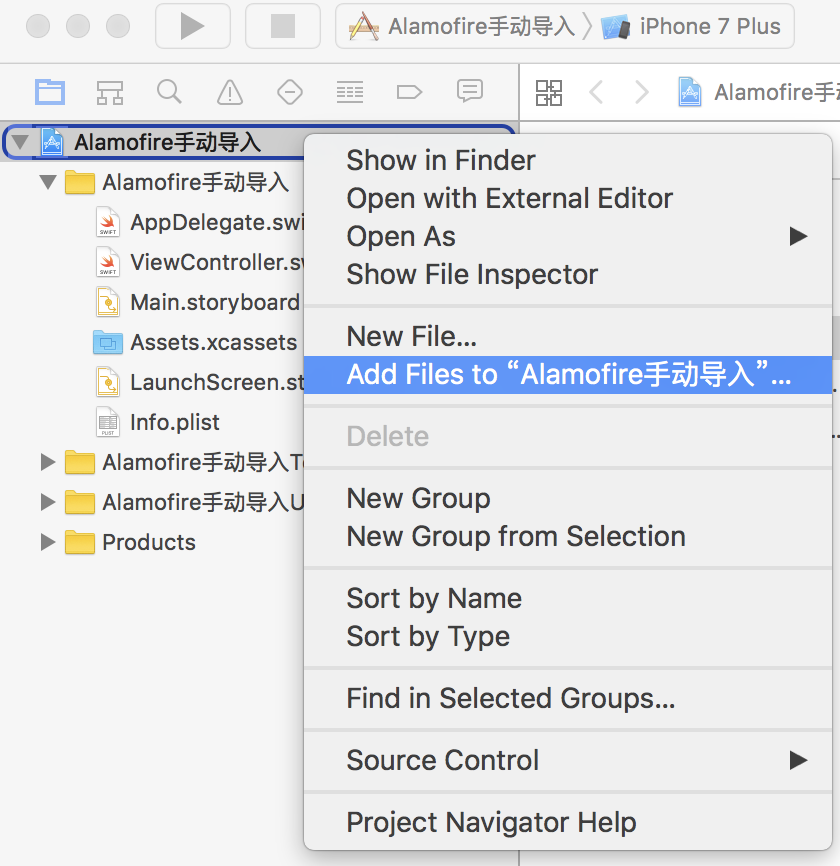Click the AppDelegate Swift file icon
This screenshot has height=866, width=840.
pos(108,222)
